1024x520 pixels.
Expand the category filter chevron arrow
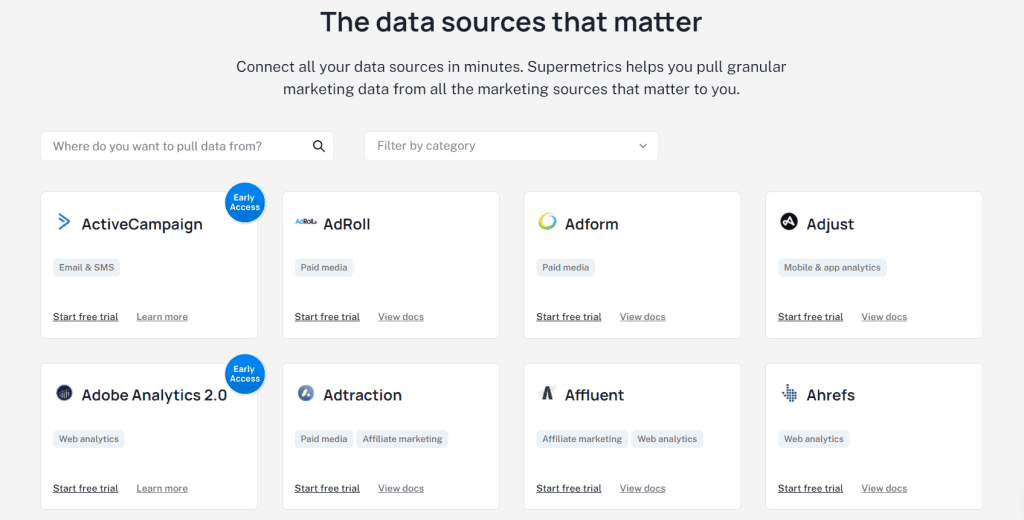(x=643, y=146)
